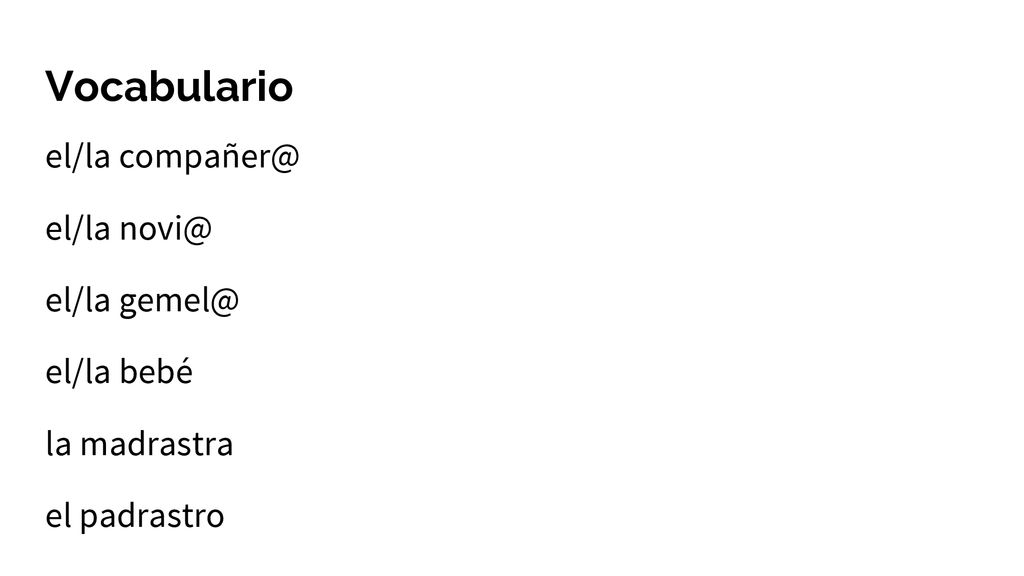Viewport: 1024px width, 576px height.
Task: Click the Vocabulario slide title
Action: click(x=169, y=86)
